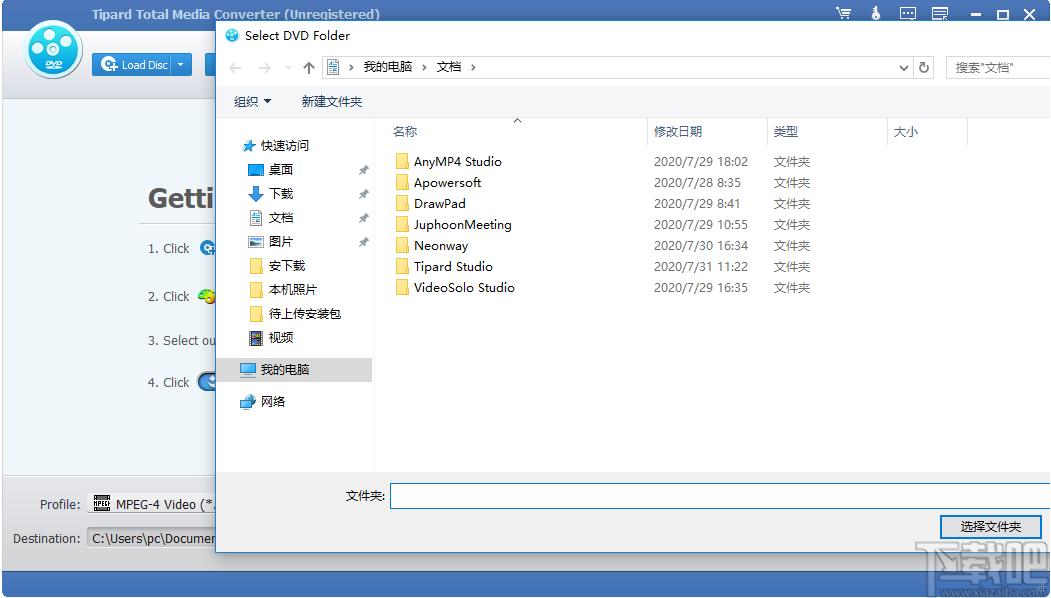Click the Load Disc button
This screenshot has height=598, width=1051.
(132, 65)
